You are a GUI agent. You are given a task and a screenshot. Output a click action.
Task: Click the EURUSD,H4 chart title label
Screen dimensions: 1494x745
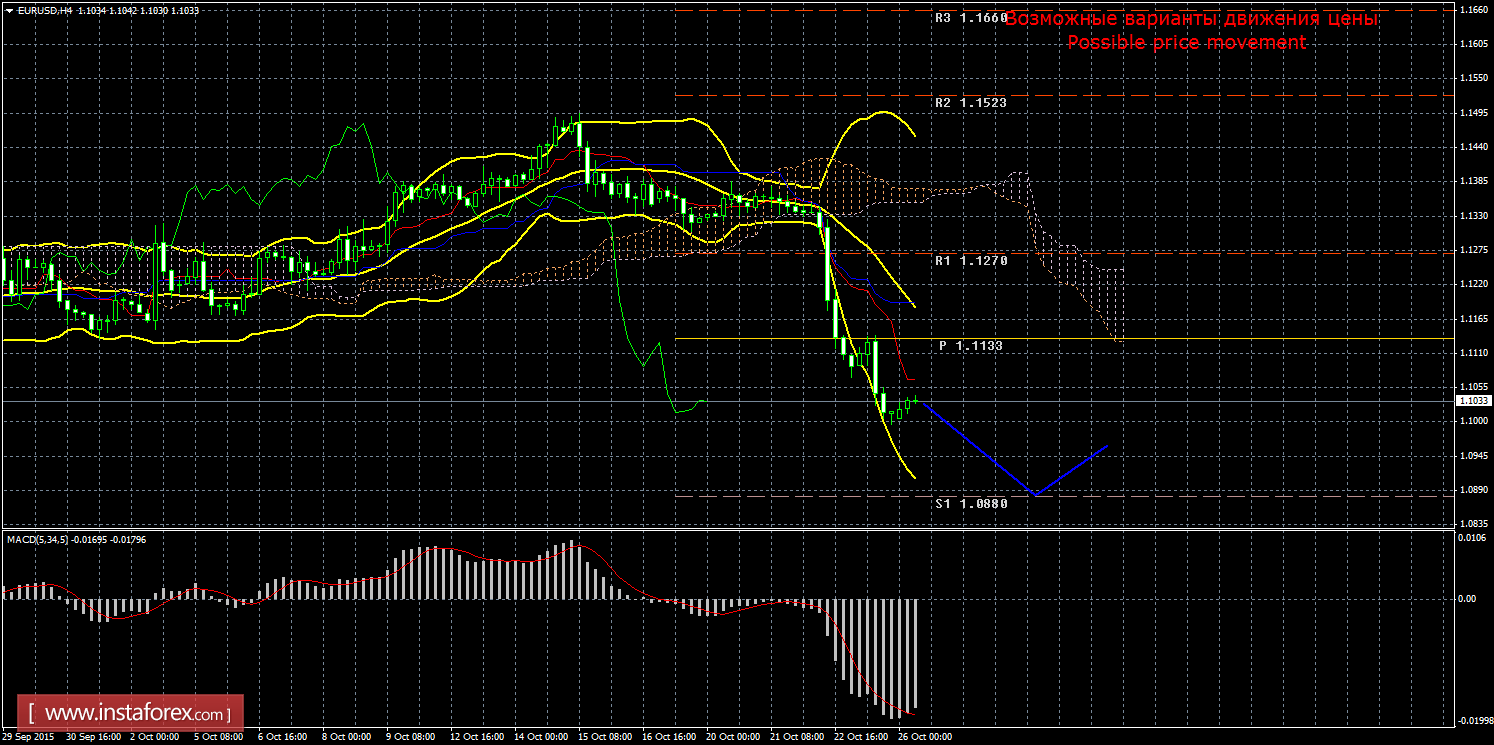click(38, 9)
